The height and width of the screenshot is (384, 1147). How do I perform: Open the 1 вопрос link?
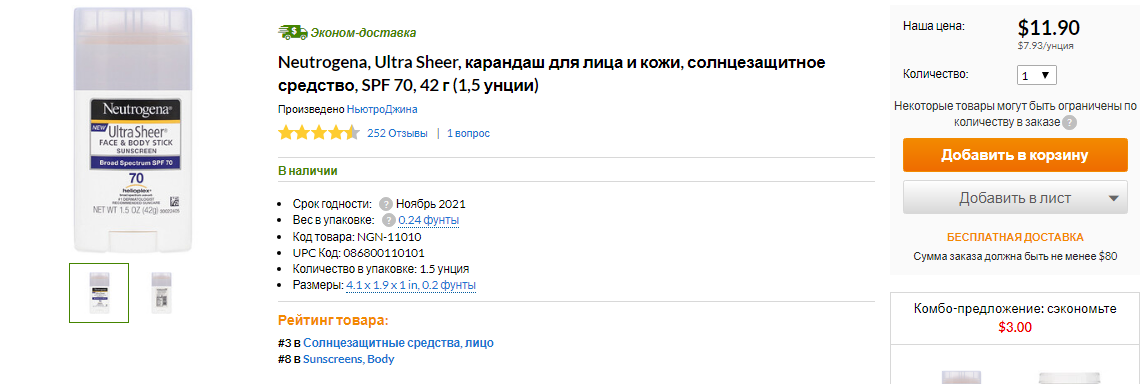click(468, 133)
